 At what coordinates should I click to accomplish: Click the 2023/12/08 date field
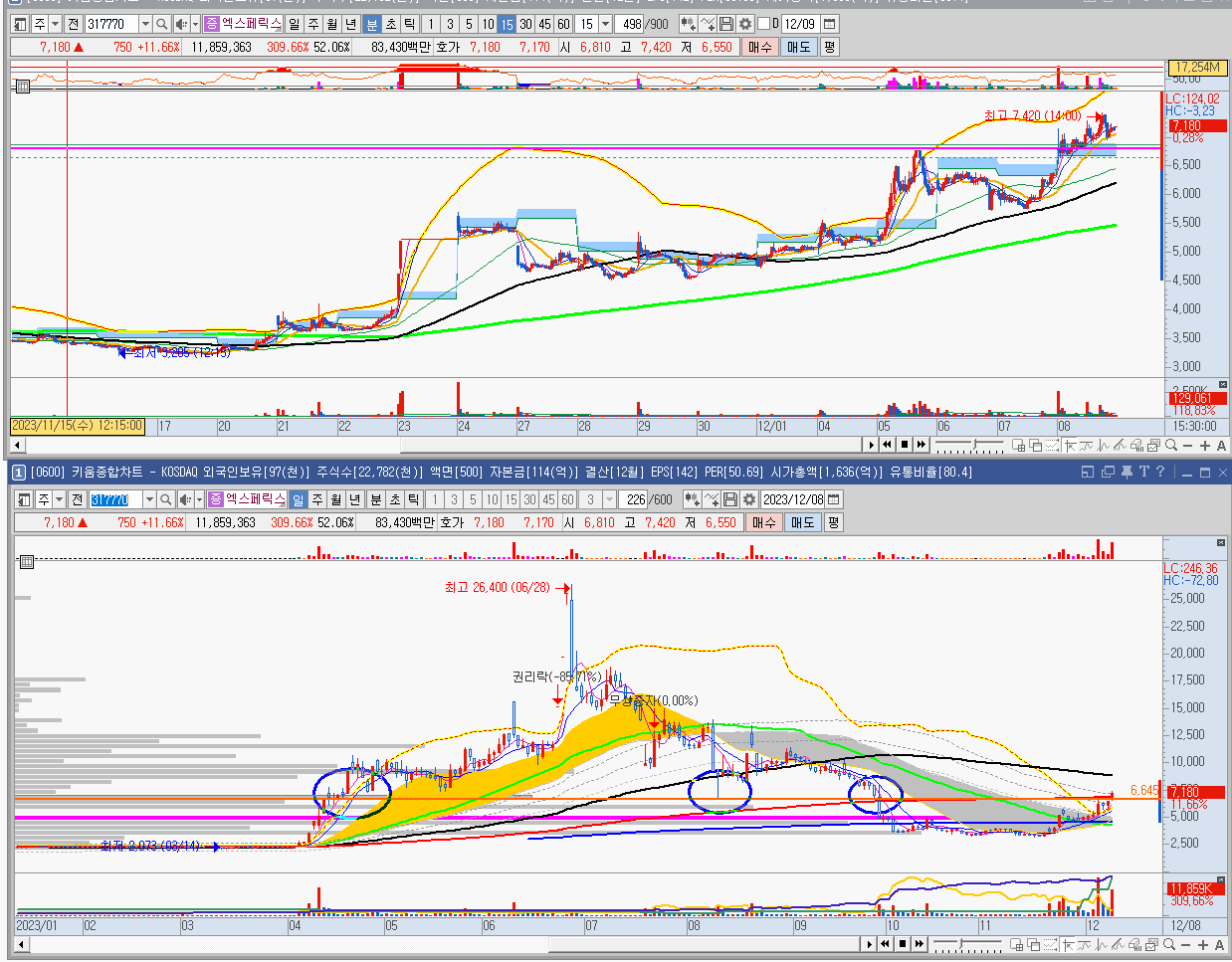click(793, 498)
